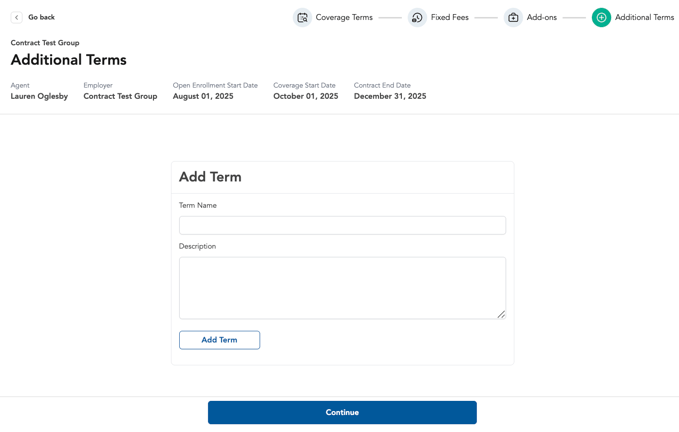Switch to the Add-ons step label
Viewport: 679px width, 432px height.
(542, 17)
